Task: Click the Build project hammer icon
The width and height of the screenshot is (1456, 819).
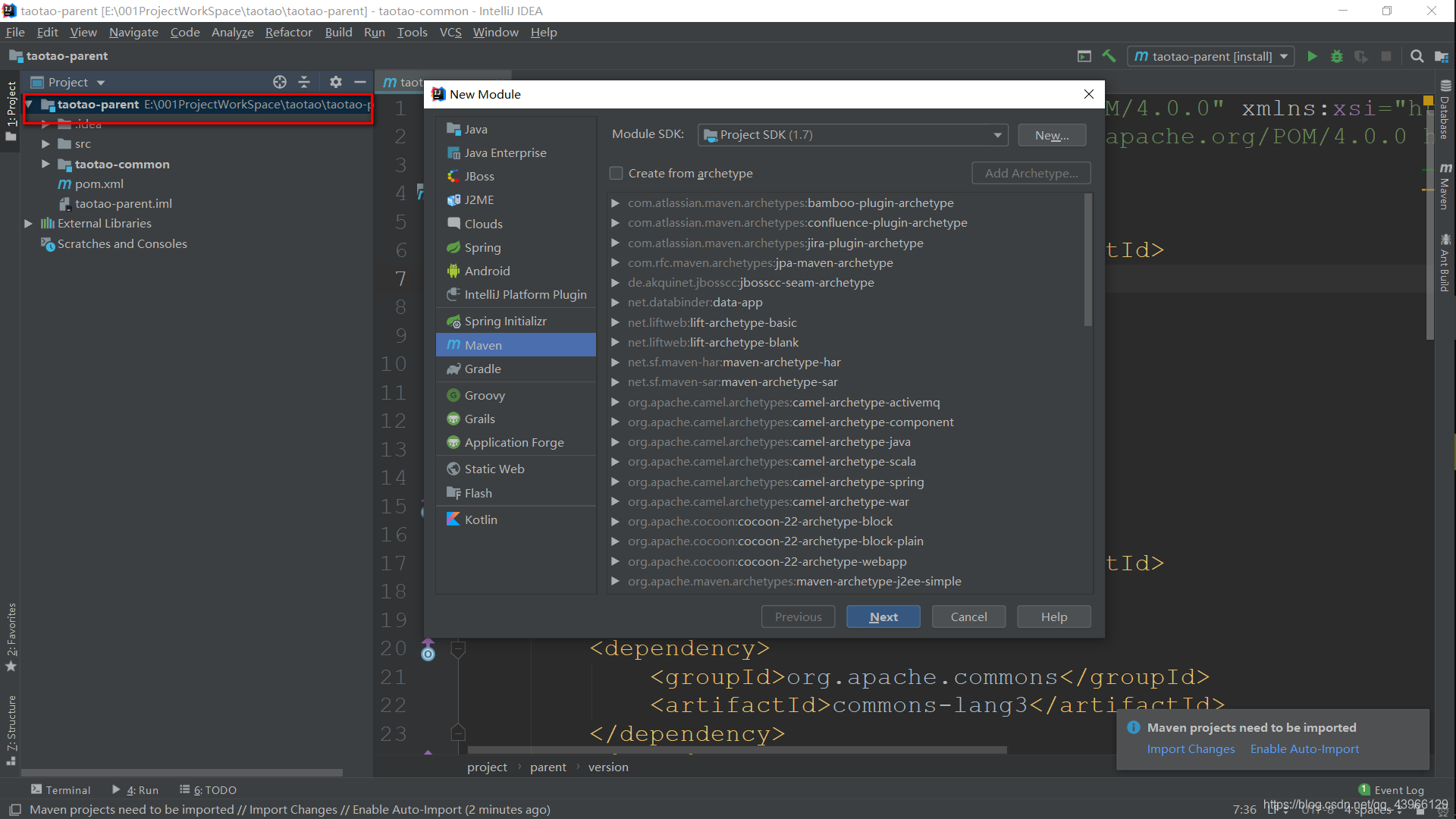Action: pyautogui.click(x=1109, y=56)
